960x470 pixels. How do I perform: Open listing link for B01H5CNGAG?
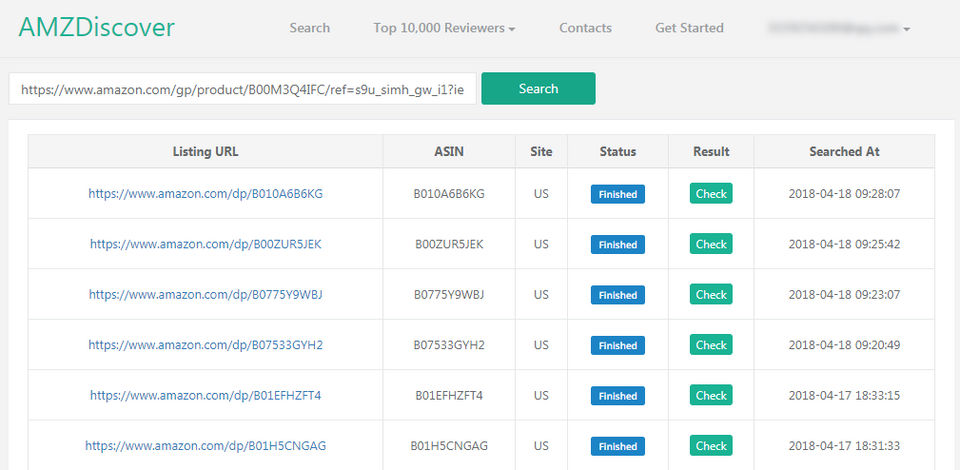[x=206, y=446]
